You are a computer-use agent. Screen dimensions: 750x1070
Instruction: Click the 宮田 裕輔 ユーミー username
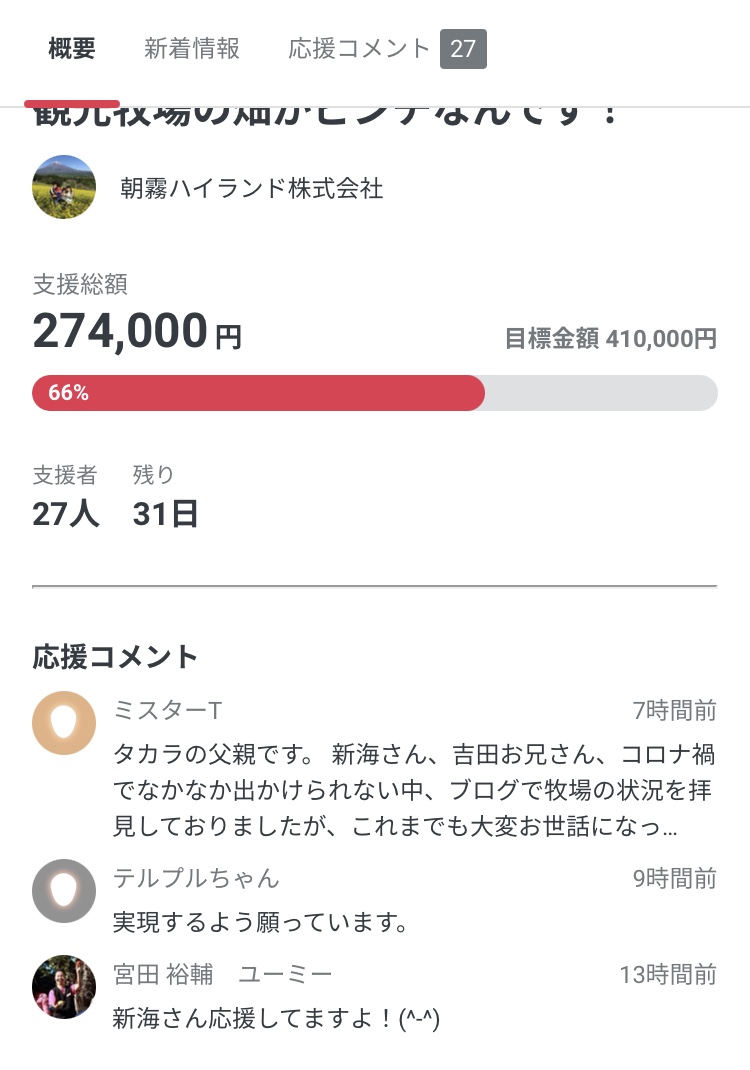point(222,974)
